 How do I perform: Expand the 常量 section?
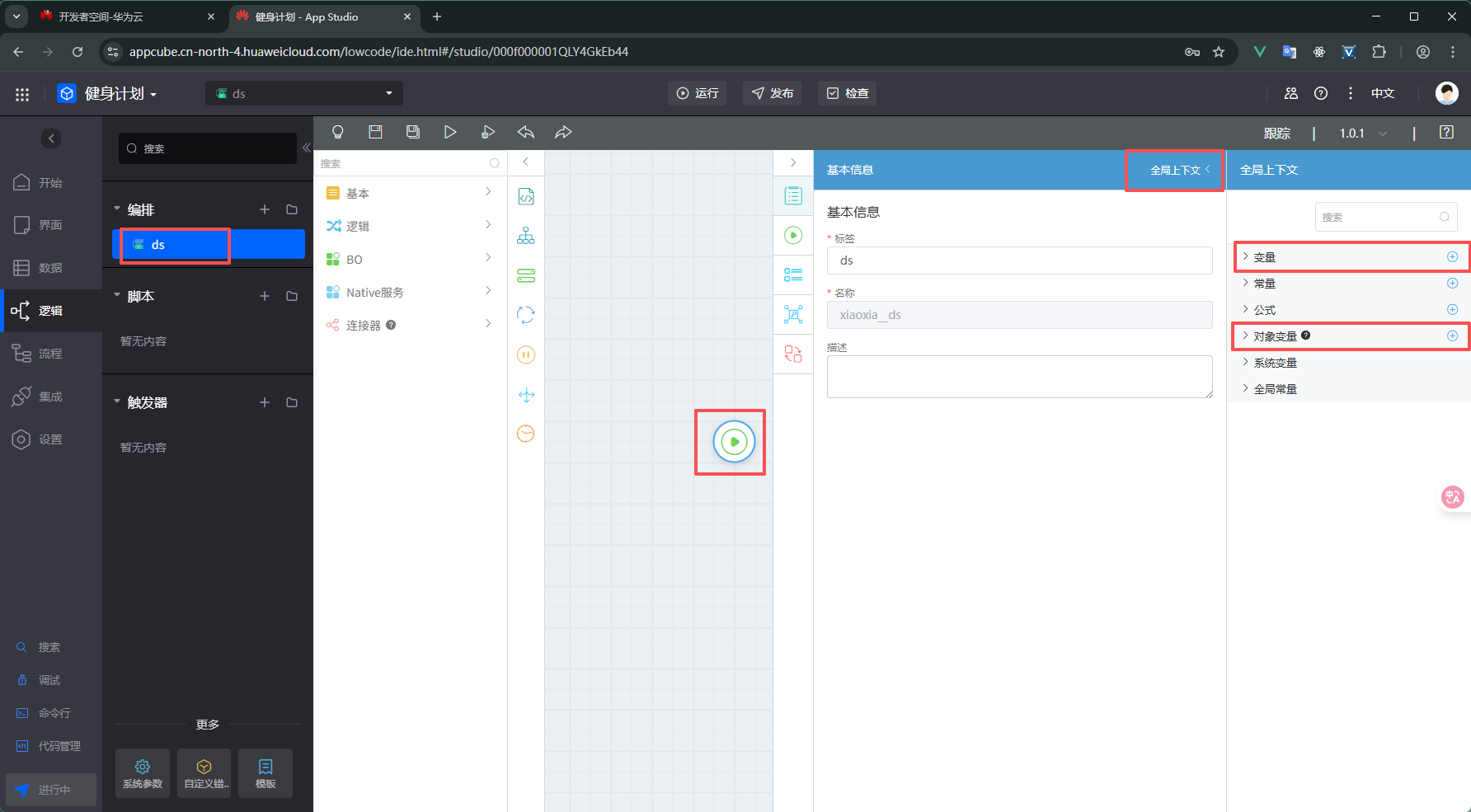pos(1264,284)
